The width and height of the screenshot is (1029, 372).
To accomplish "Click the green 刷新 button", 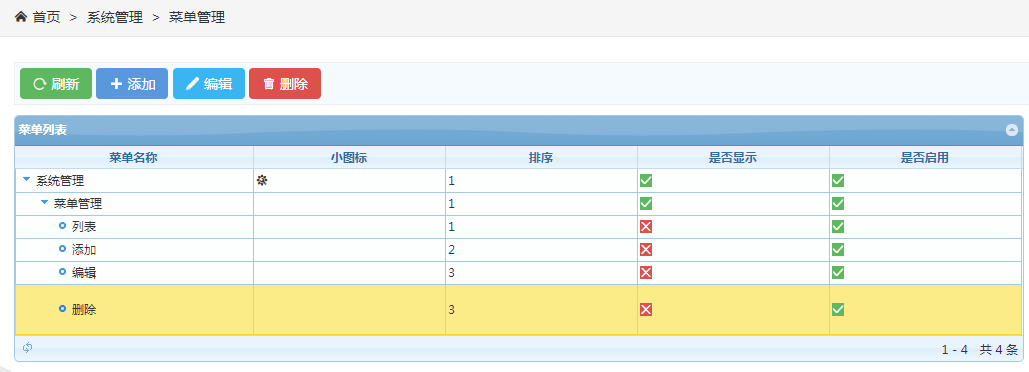I will pos(56,83).
